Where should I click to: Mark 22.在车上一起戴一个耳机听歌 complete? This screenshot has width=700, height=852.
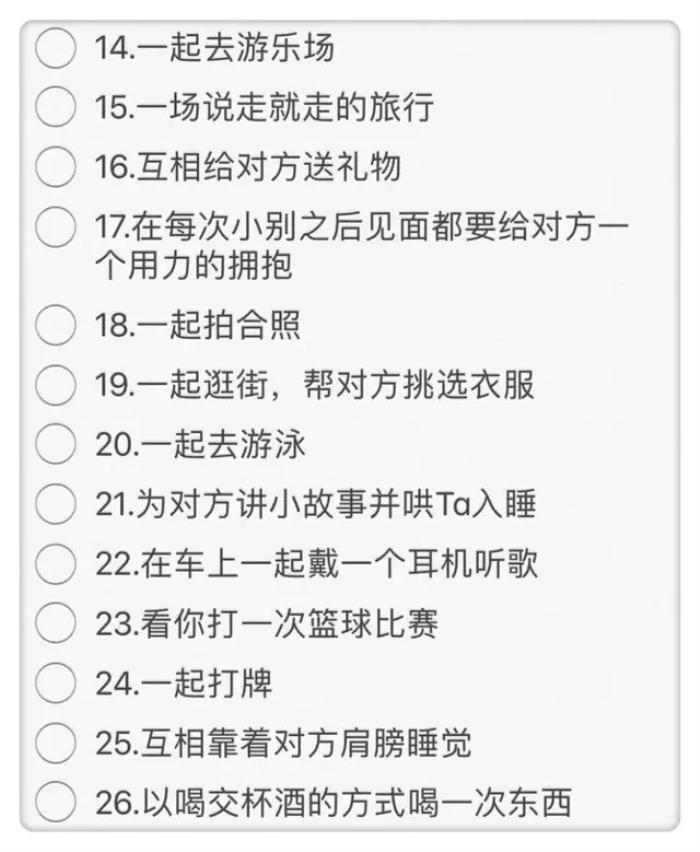coord(55,564)
